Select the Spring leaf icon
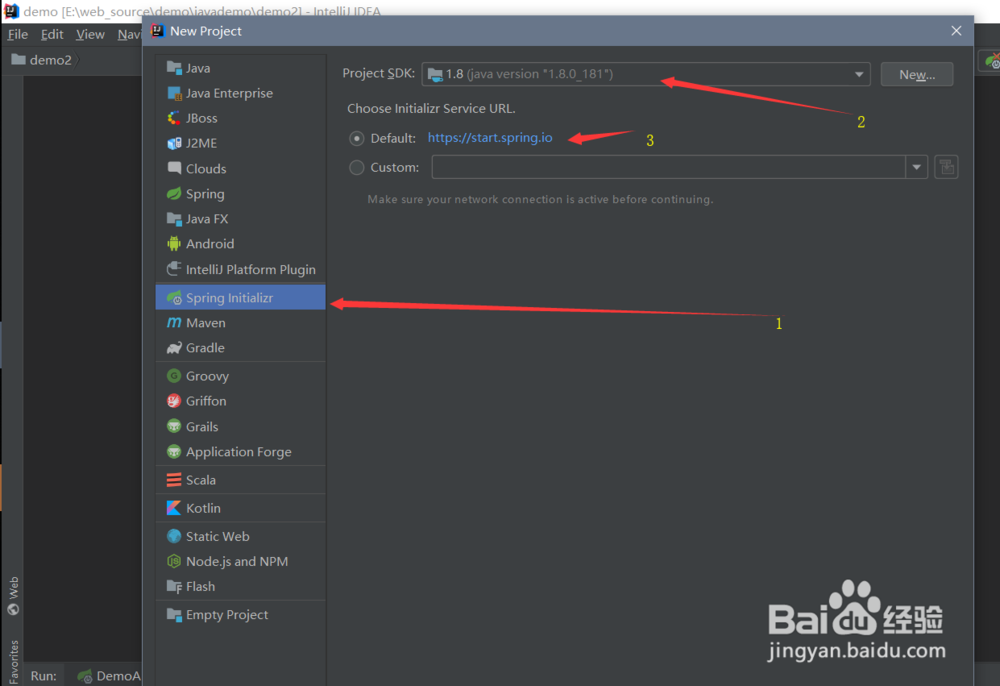Viewport: 1000px width, 686px height. pos(173,194)
